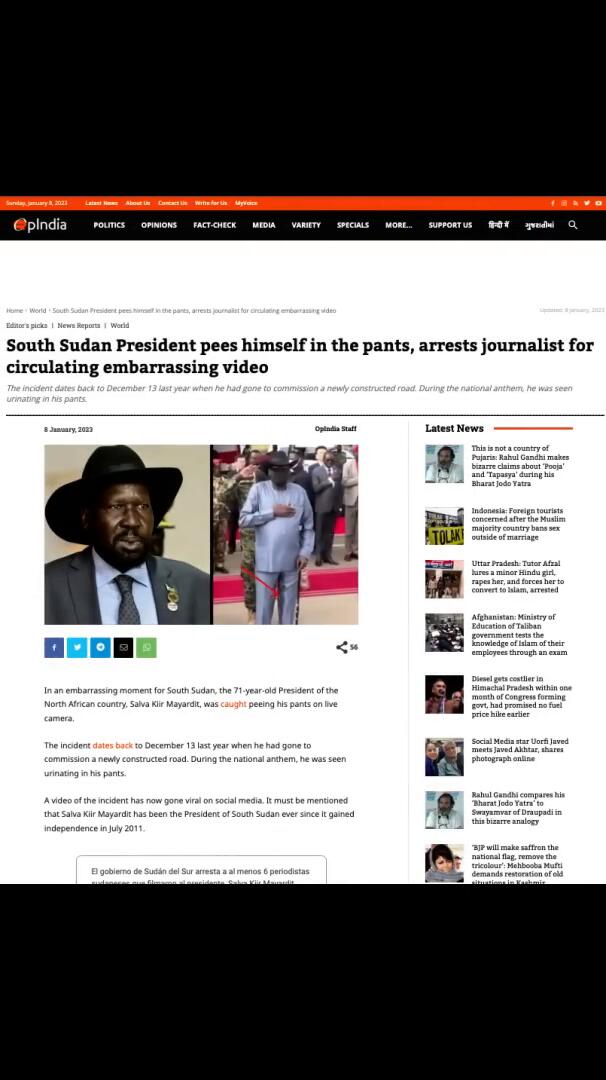606x1080 pixels.
Task: Open Indonesia foreign tourists news headline
Action: point(518,523)
